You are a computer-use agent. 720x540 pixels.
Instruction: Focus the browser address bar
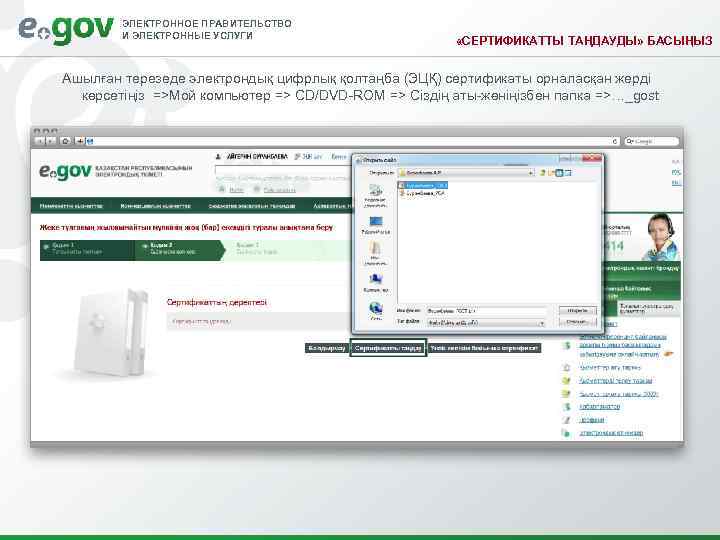click(x=353, y=141)
